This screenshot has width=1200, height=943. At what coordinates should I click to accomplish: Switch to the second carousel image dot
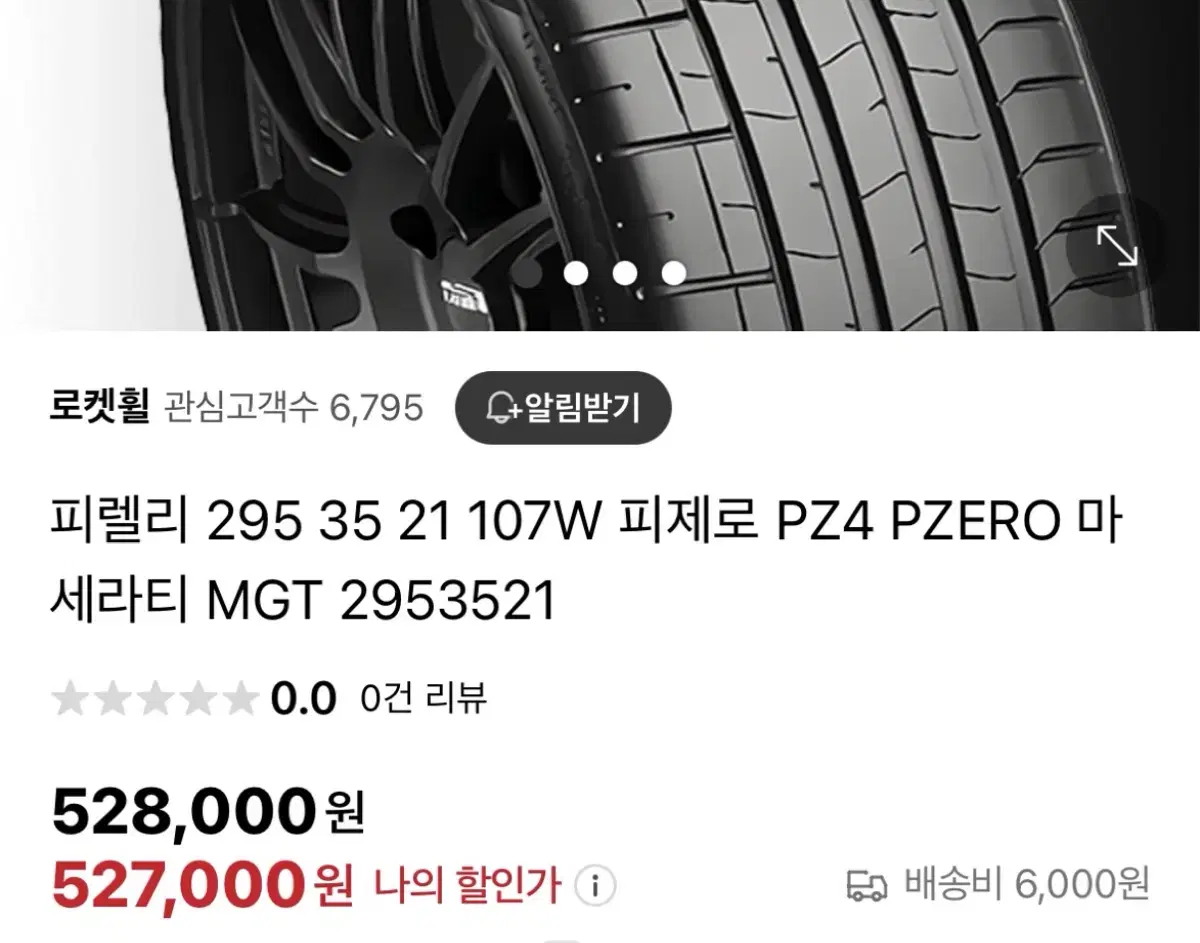(576, 273)
